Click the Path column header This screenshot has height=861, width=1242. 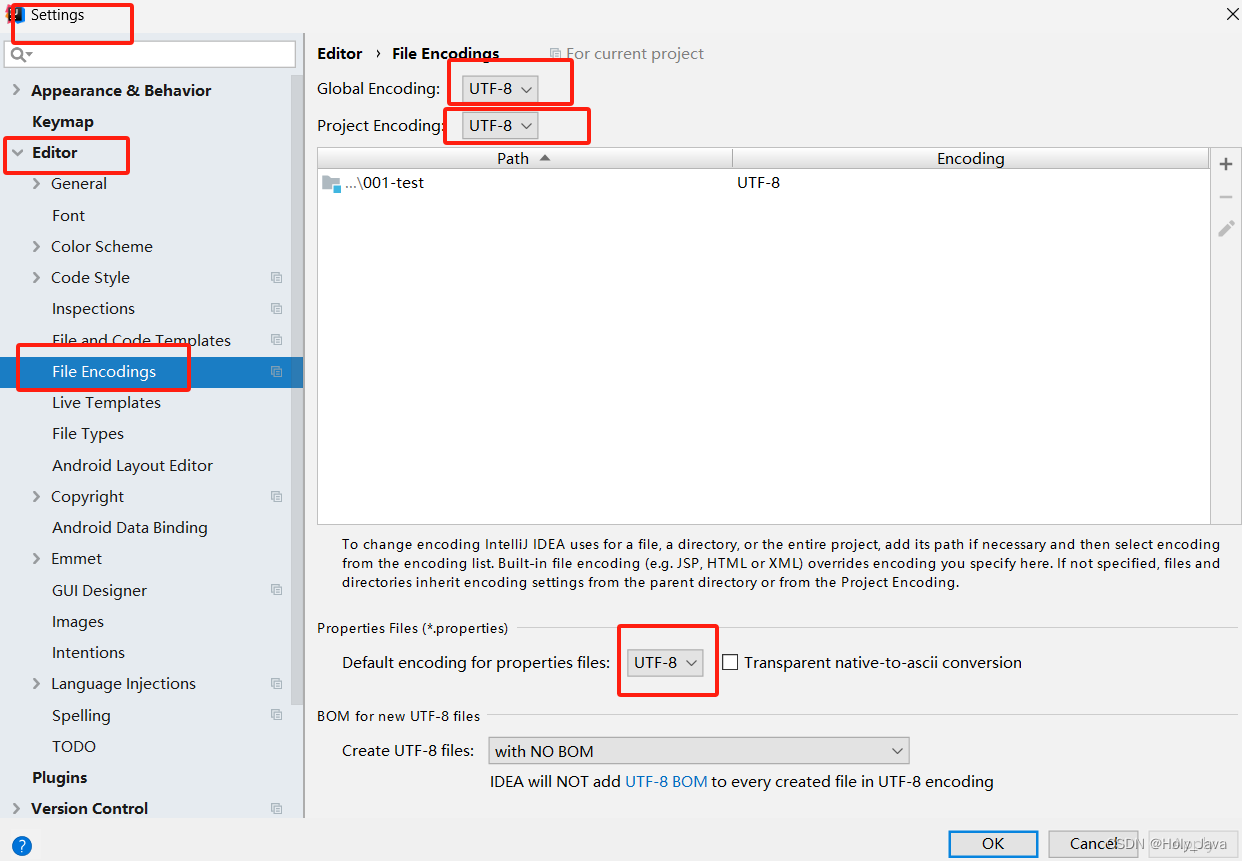[525, 158]
